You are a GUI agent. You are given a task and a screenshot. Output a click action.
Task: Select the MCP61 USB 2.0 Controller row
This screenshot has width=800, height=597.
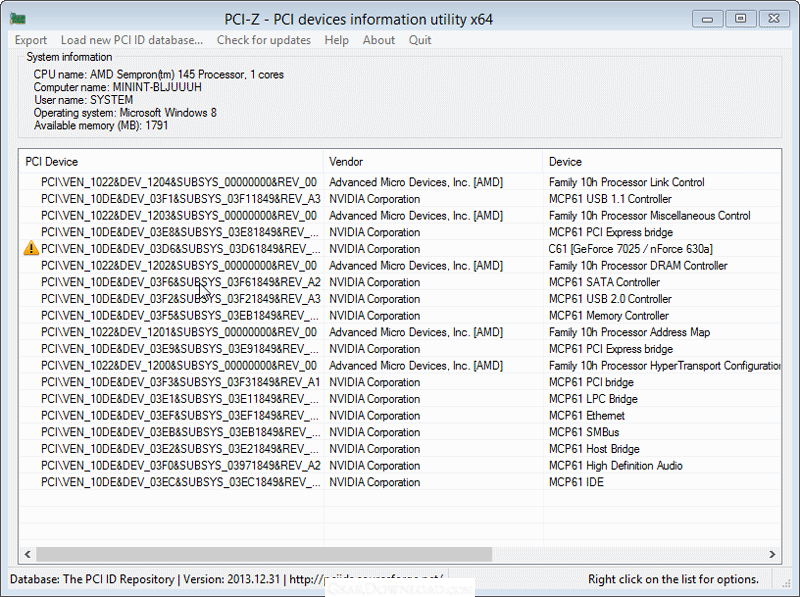[x=401, y=299]
